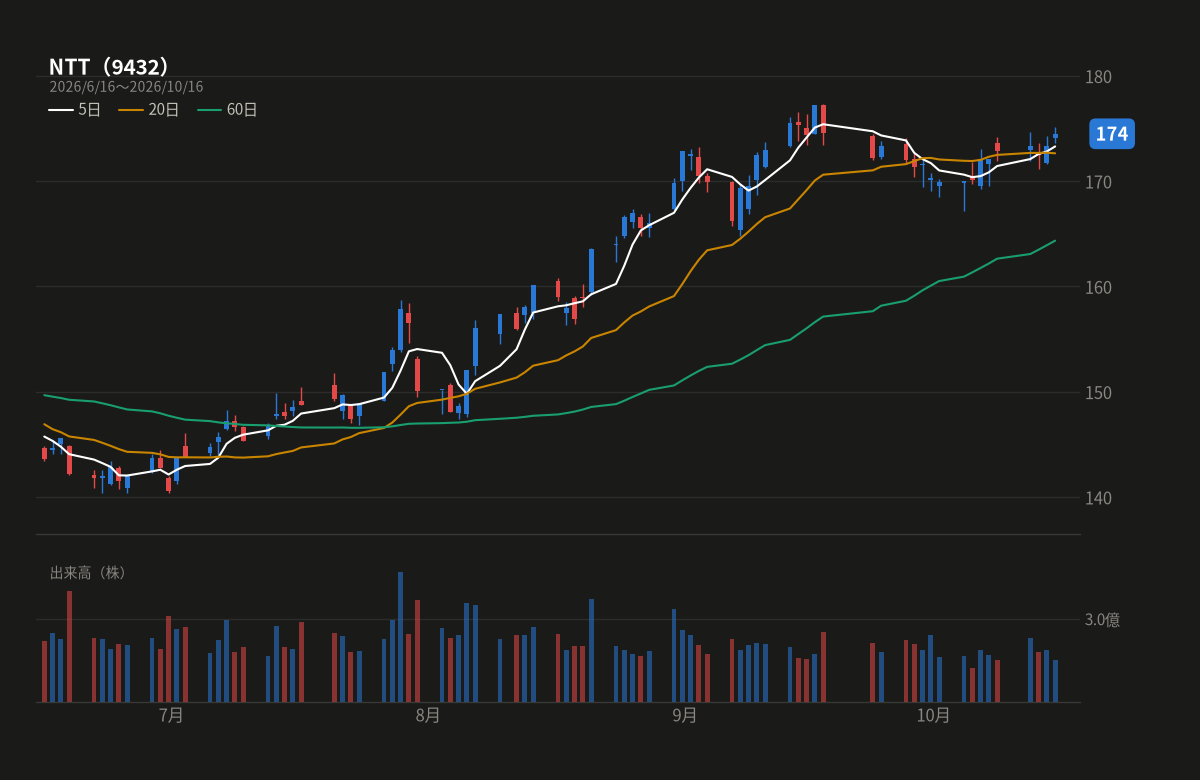Click the 140 price axis label
Viewport: 1200px width, 780px height.
point(1098,498)
